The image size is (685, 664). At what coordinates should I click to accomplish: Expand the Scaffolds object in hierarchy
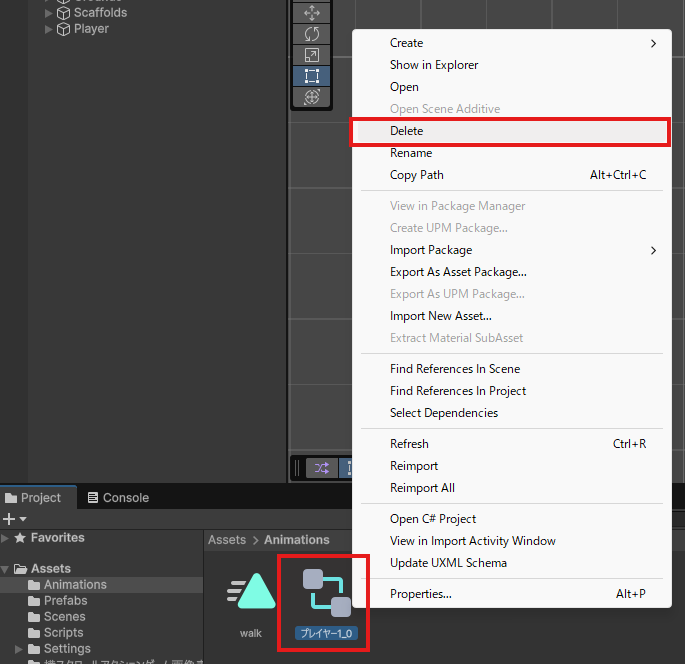point(48,13)
